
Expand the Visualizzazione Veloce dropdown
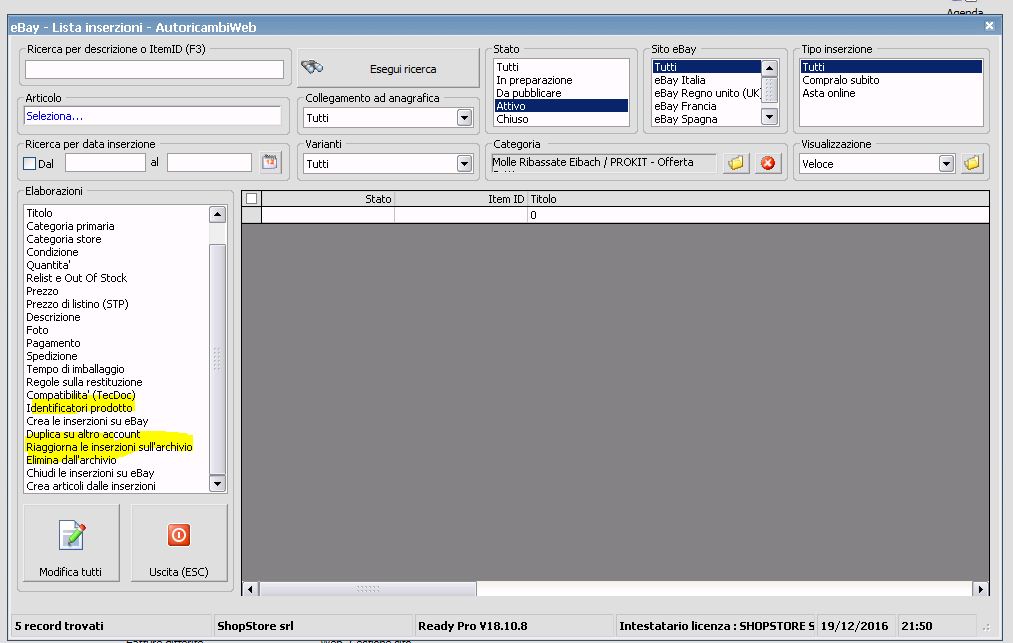946,163
